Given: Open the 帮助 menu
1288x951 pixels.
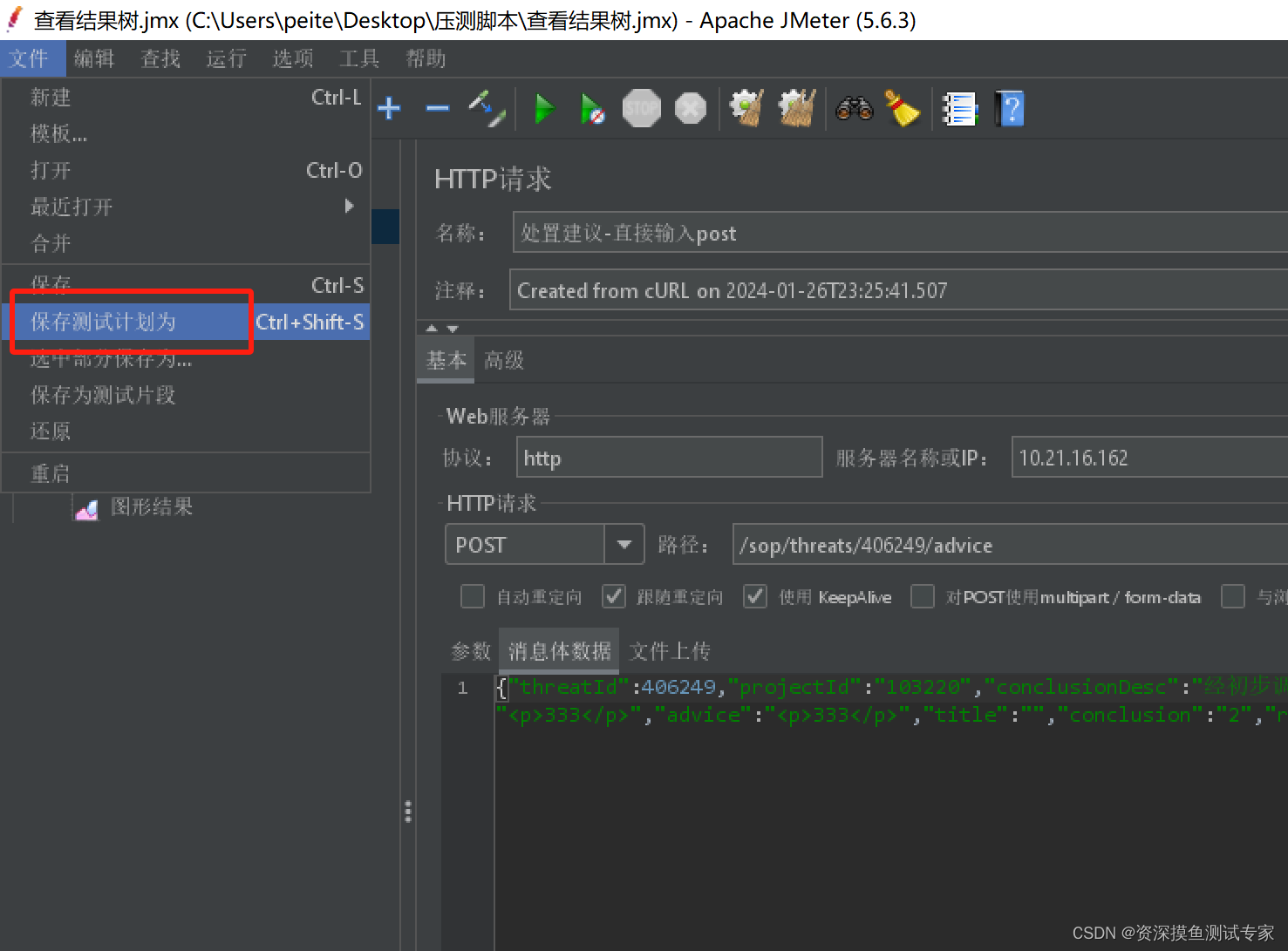Looking at the screenshot, I should pyautogui.click(x=426, y=58).
